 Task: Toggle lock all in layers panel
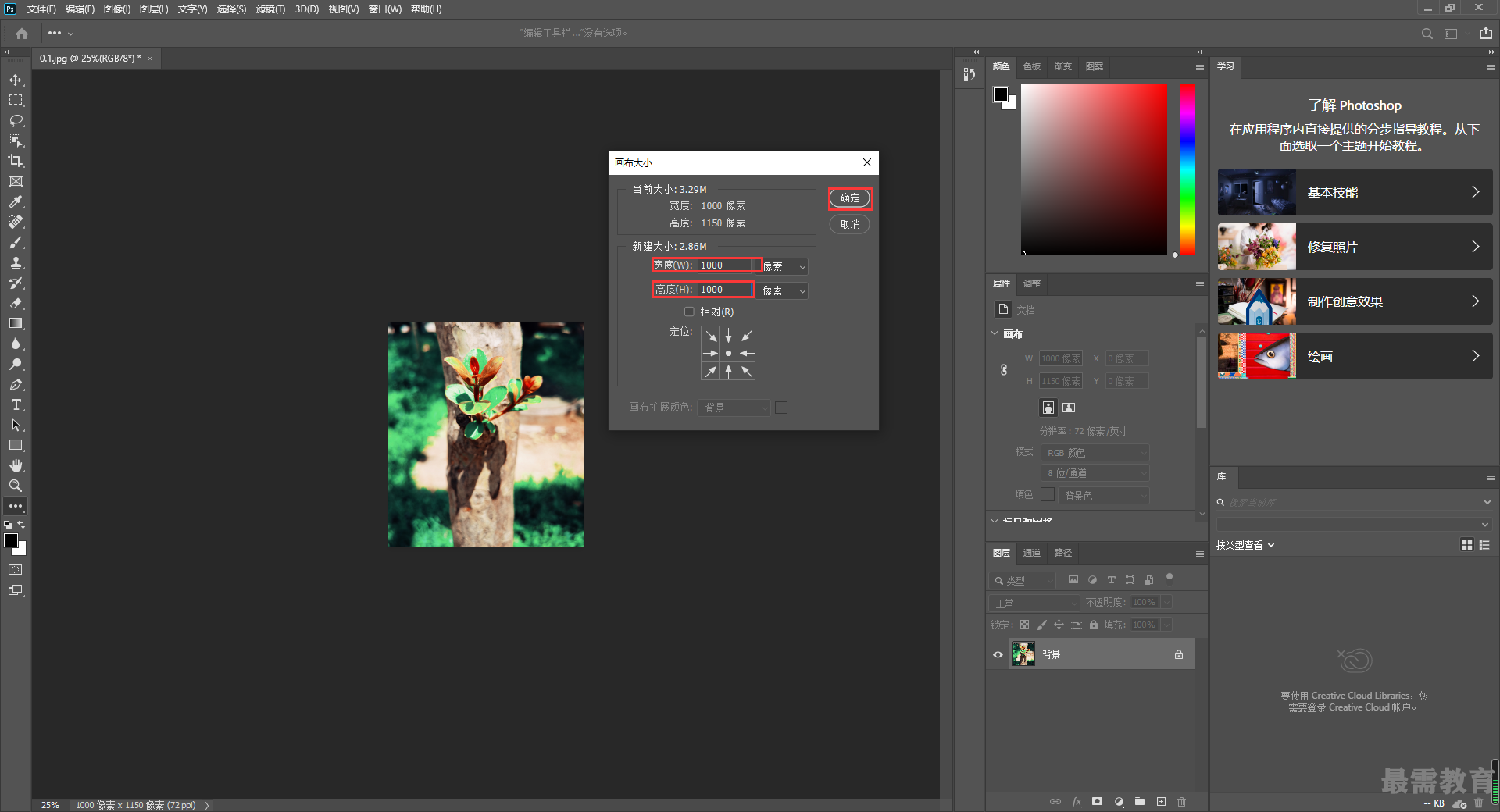coord(1094,625)
